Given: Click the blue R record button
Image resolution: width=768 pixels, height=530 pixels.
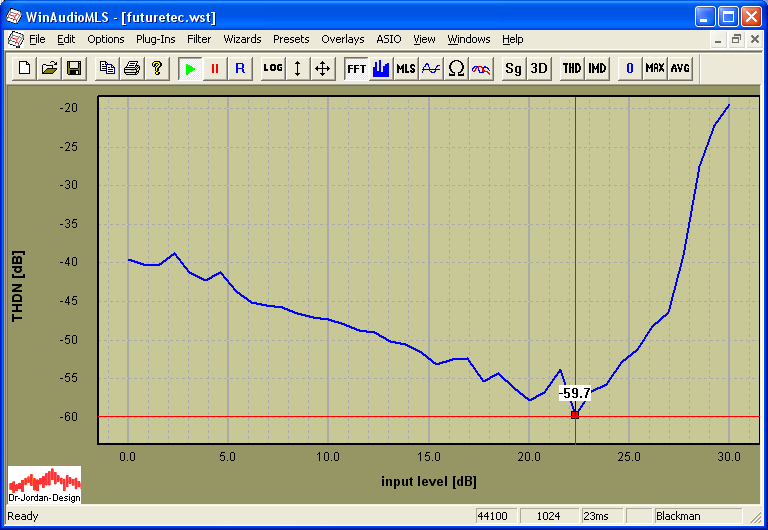Looking at the screenshot, I should click(239, 68).
